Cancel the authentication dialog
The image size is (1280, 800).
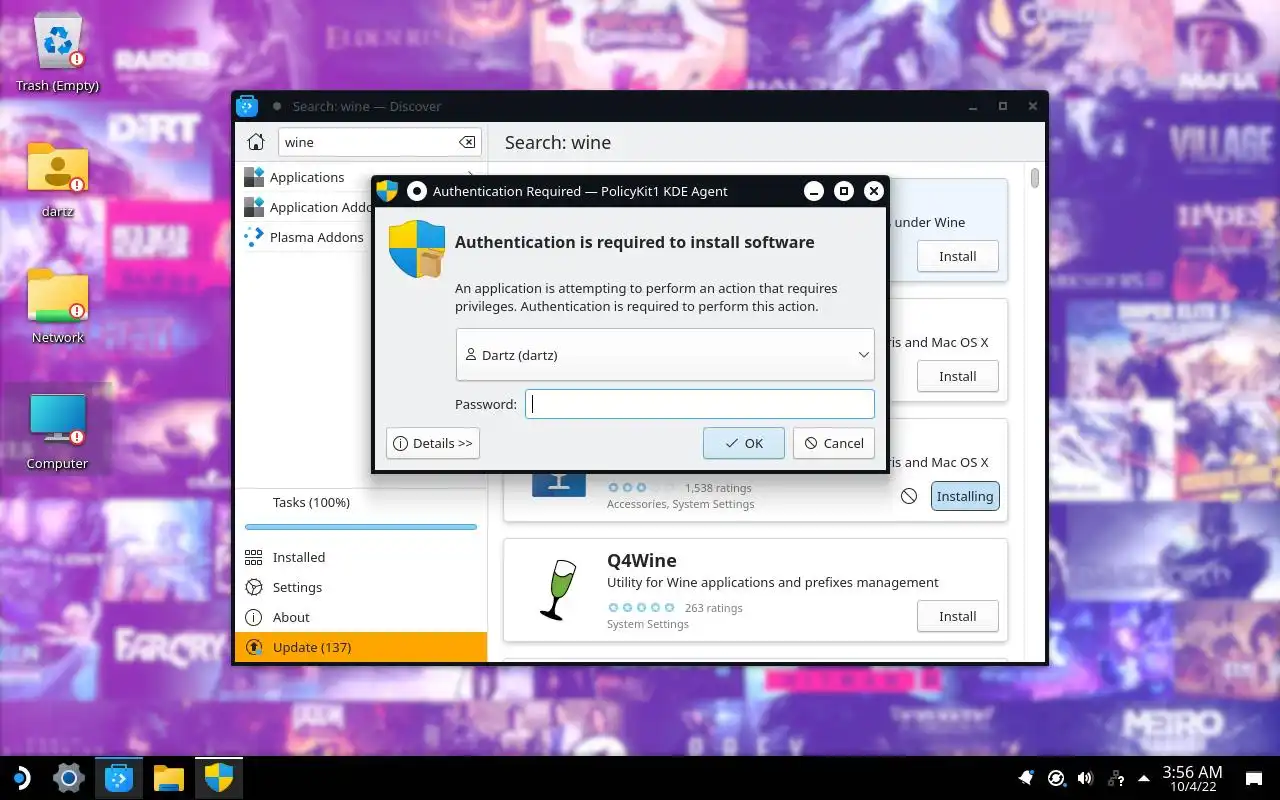pos(834,443)
